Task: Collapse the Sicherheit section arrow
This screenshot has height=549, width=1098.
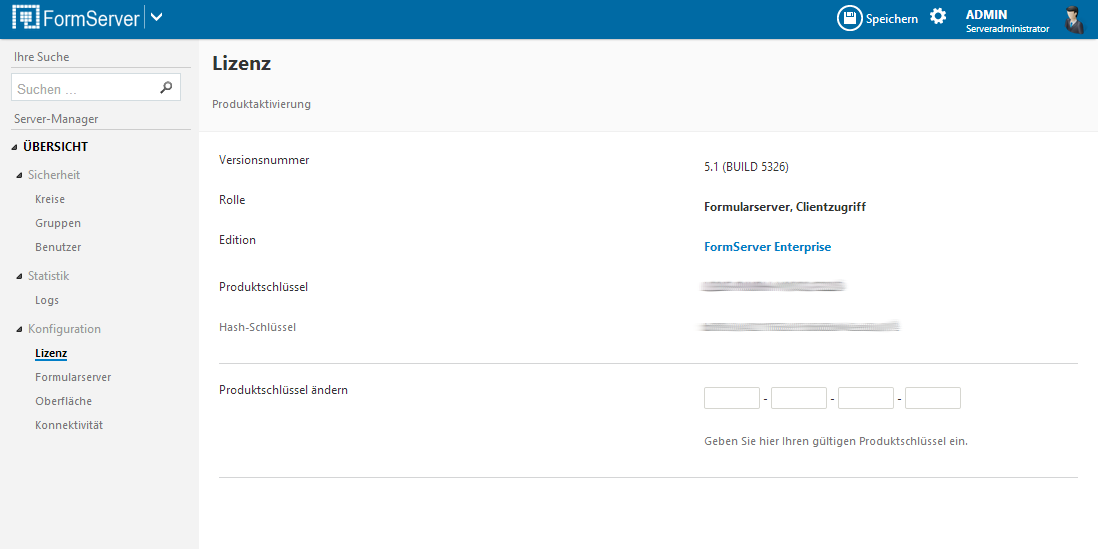Action: 20,175
